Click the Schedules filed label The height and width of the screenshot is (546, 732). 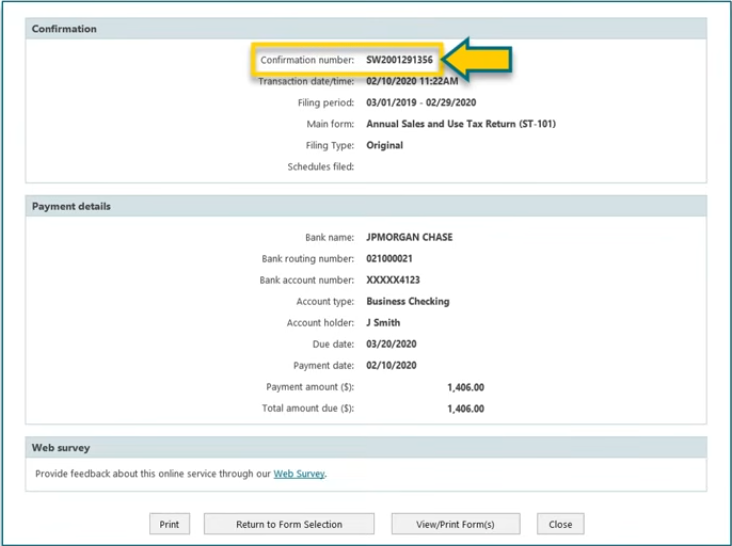point(321,167)
